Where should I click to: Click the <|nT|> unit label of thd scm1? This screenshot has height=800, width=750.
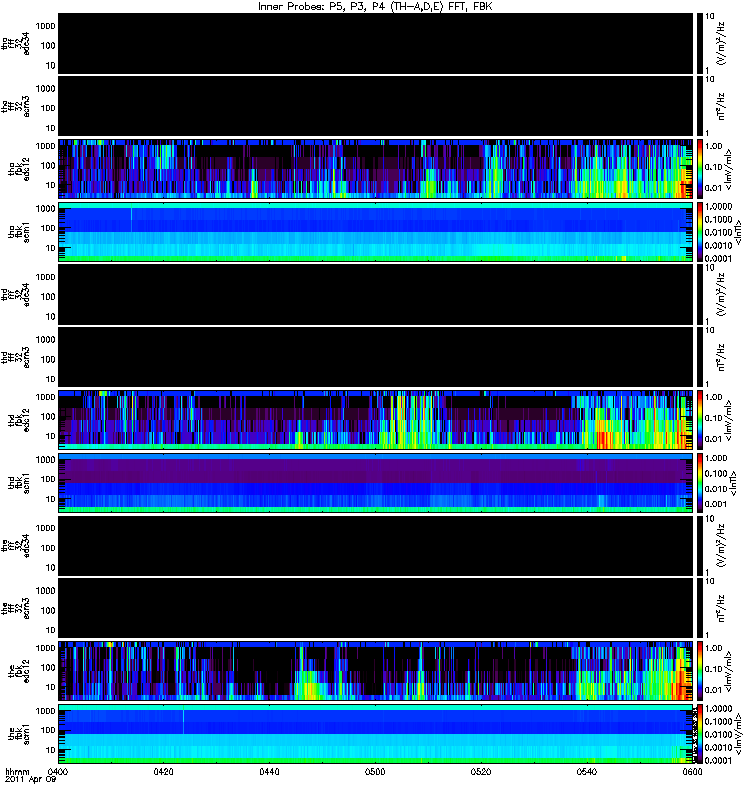click(x=734, y=483)
